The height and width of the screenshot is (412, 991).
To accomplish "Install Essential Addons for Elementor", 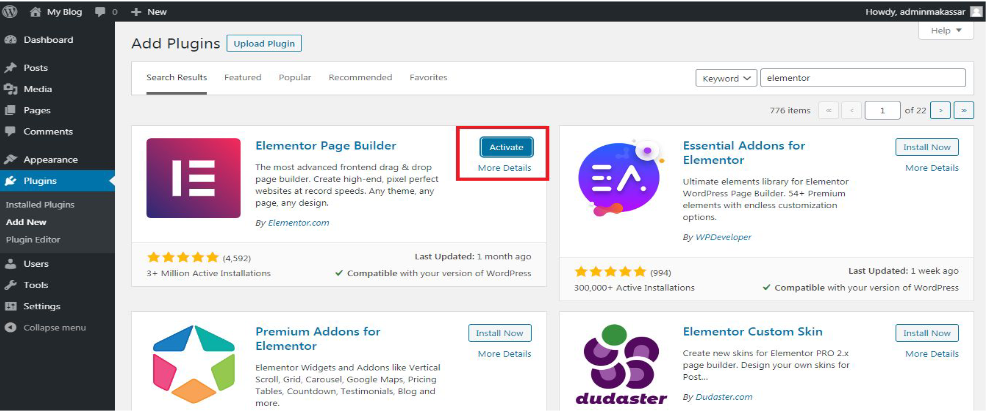I will (926, 147).
